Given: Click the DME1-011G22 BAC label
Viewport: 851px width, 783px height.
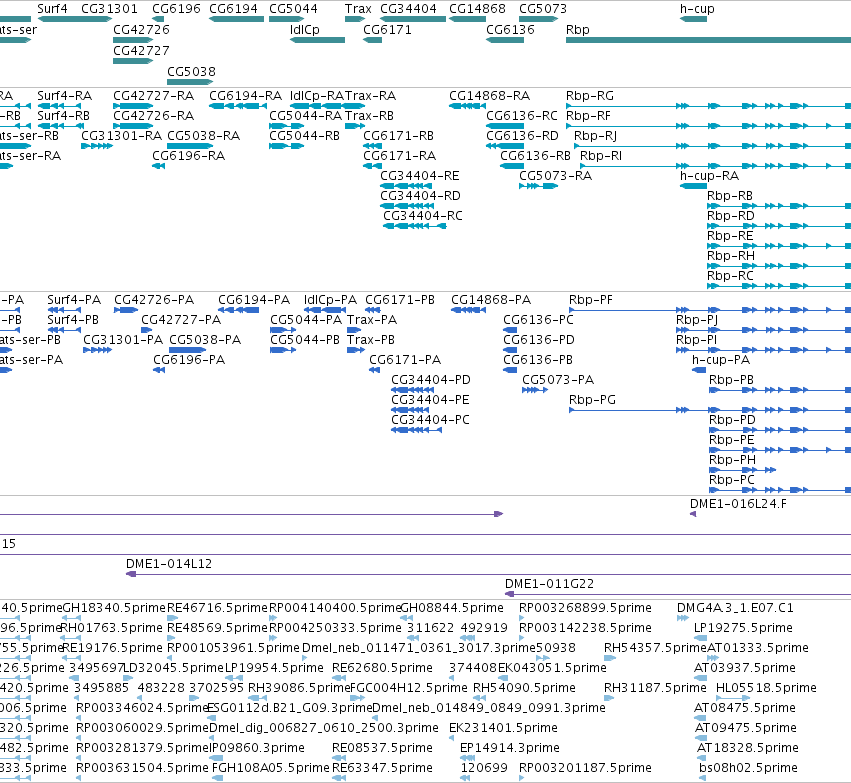Looking at the screenshot, I should tap(549, 584).
